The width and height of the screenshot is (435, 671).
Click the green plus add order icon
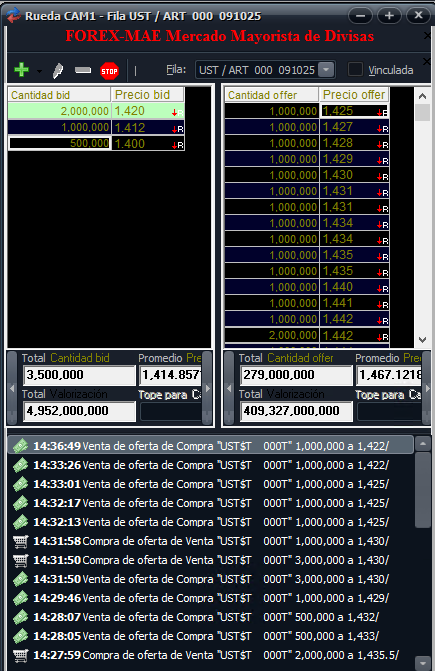click(21, 70)
